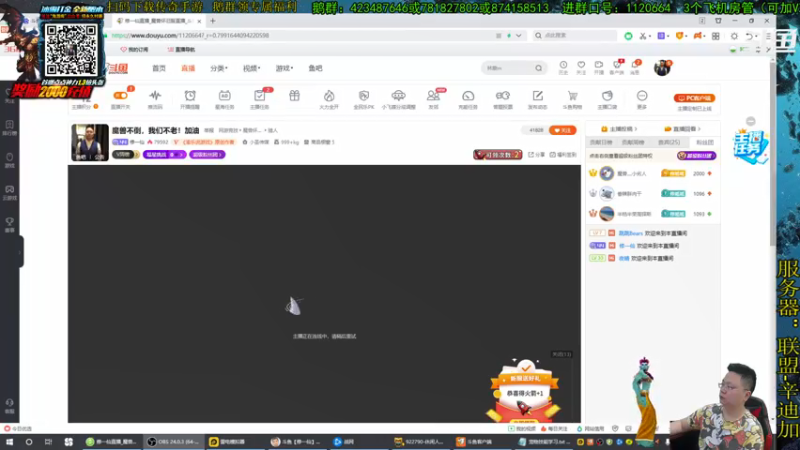Open the shopping cart icon
This screenshot has height=450, width=800.
tap(572, 96)
